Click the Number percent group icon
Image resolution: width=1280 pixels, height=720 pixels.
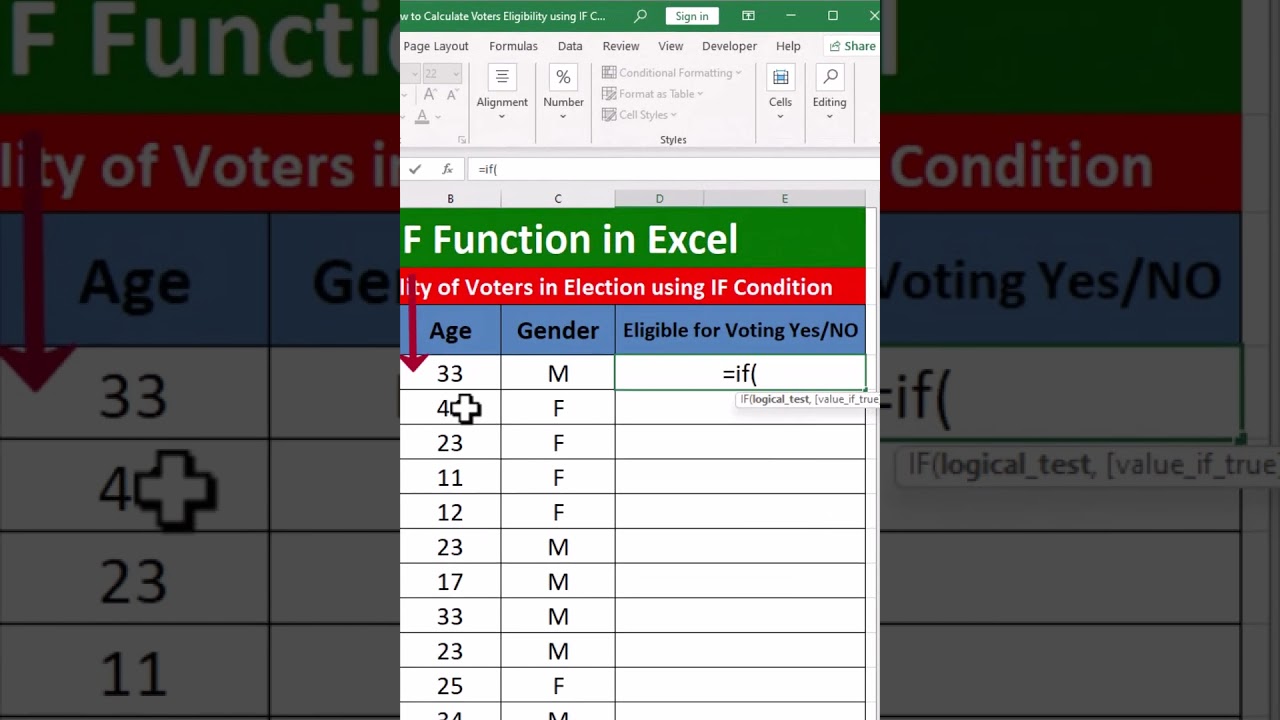pos(563,78)
